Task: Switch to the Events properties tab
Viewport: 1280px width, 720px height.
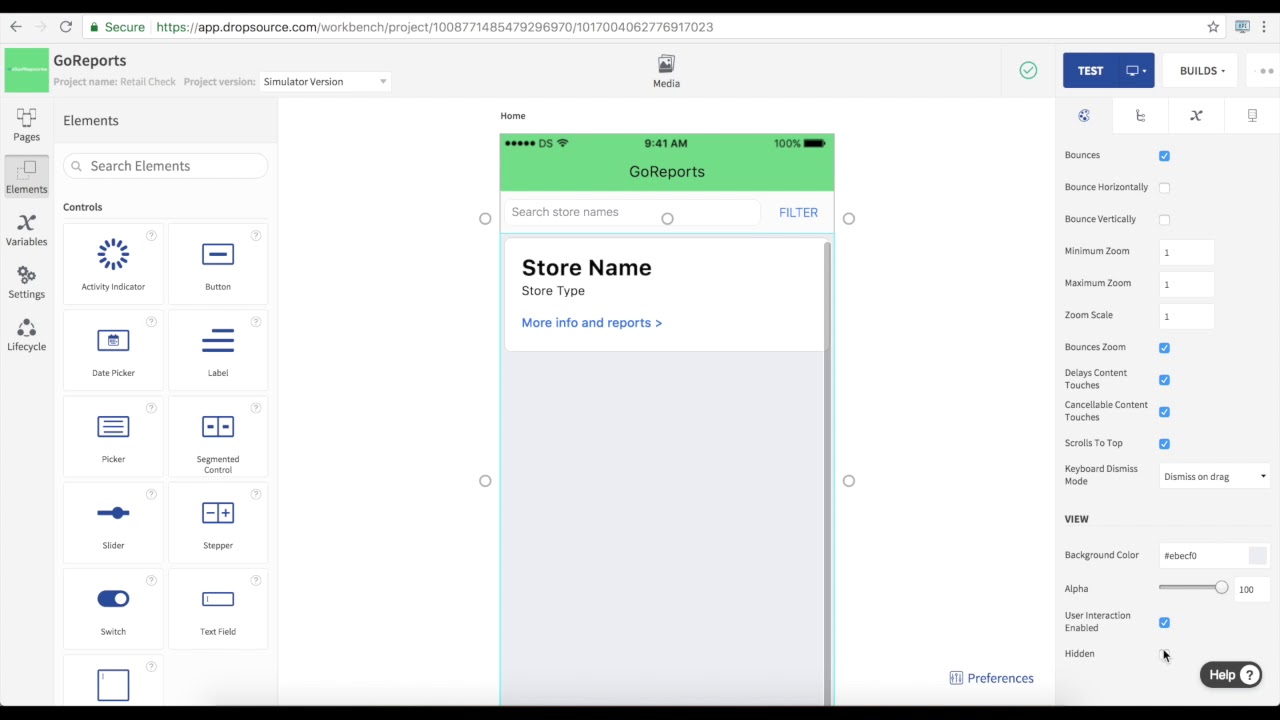Action: click(x=1196, y=116)
